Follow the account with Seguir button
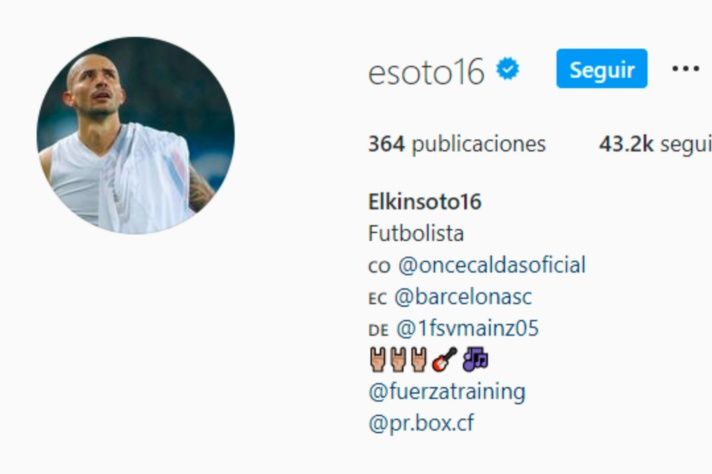This screenshot has width=712, height=474. coord(602,69)
